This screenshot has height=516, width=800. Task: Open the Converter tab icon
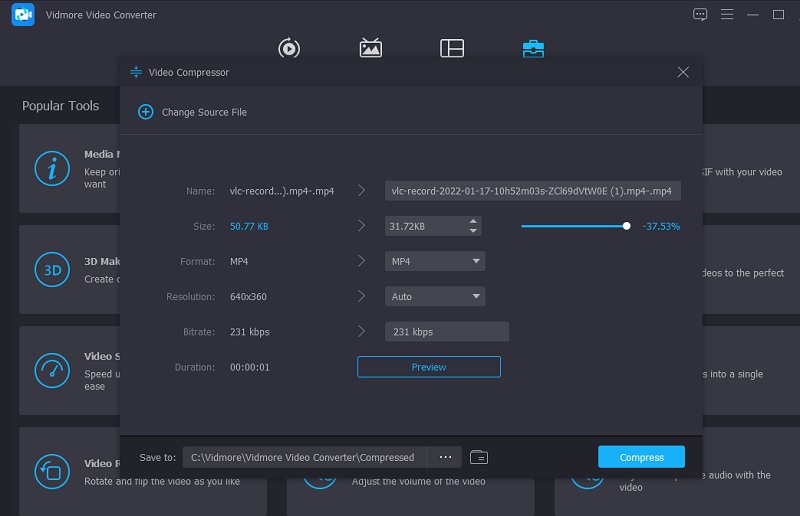tap(289, 48)
